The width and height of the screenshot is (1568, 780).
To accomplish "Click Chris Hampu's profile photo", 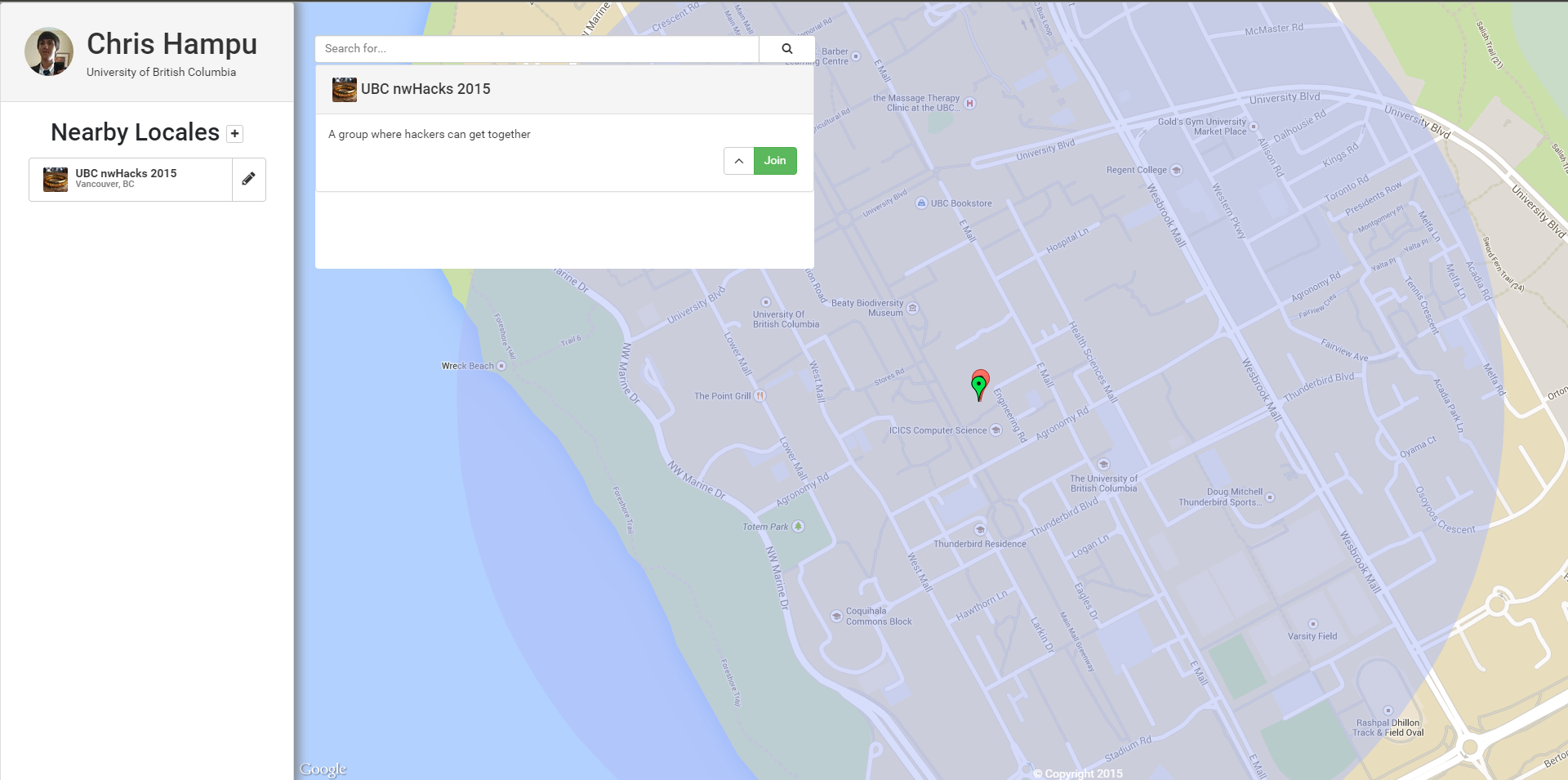I will point(49,51).
